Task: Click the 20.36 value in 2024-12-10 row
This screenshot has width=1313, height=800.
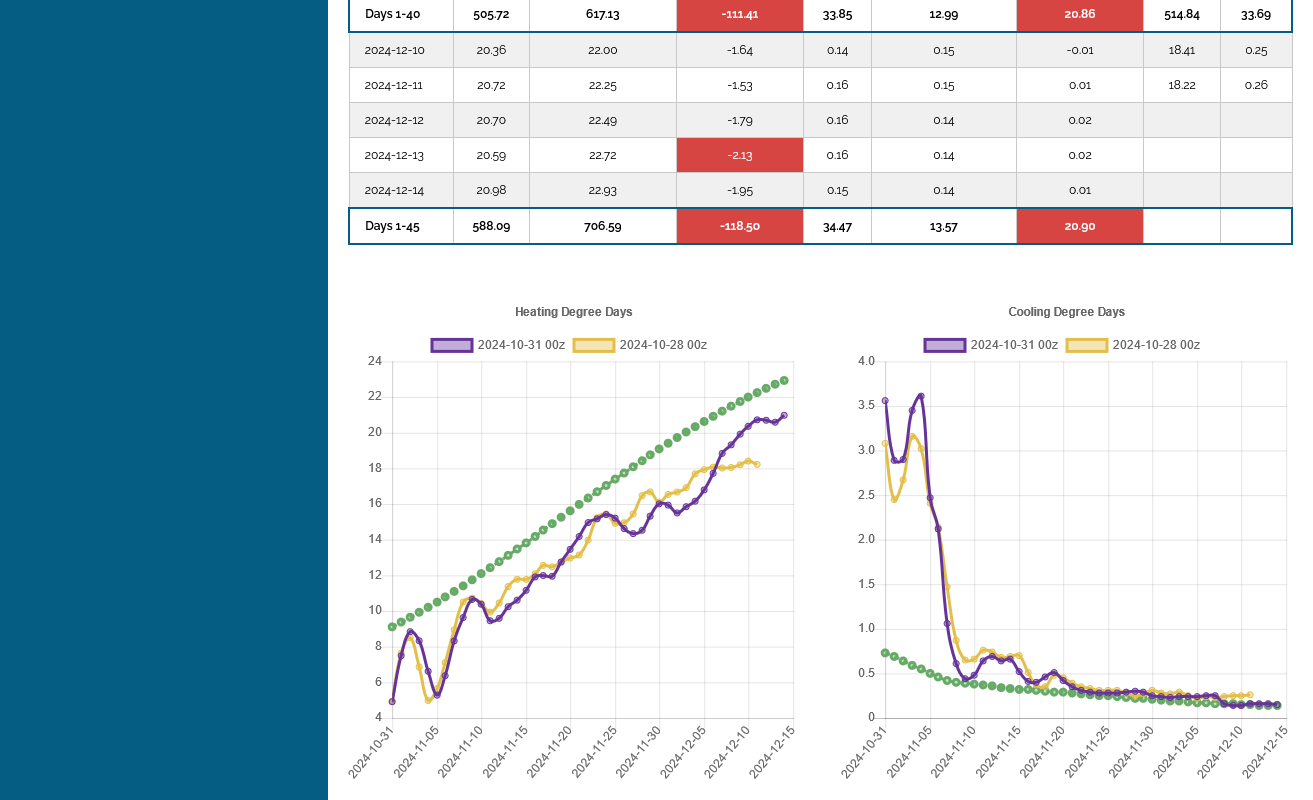Action: (491, 50)
